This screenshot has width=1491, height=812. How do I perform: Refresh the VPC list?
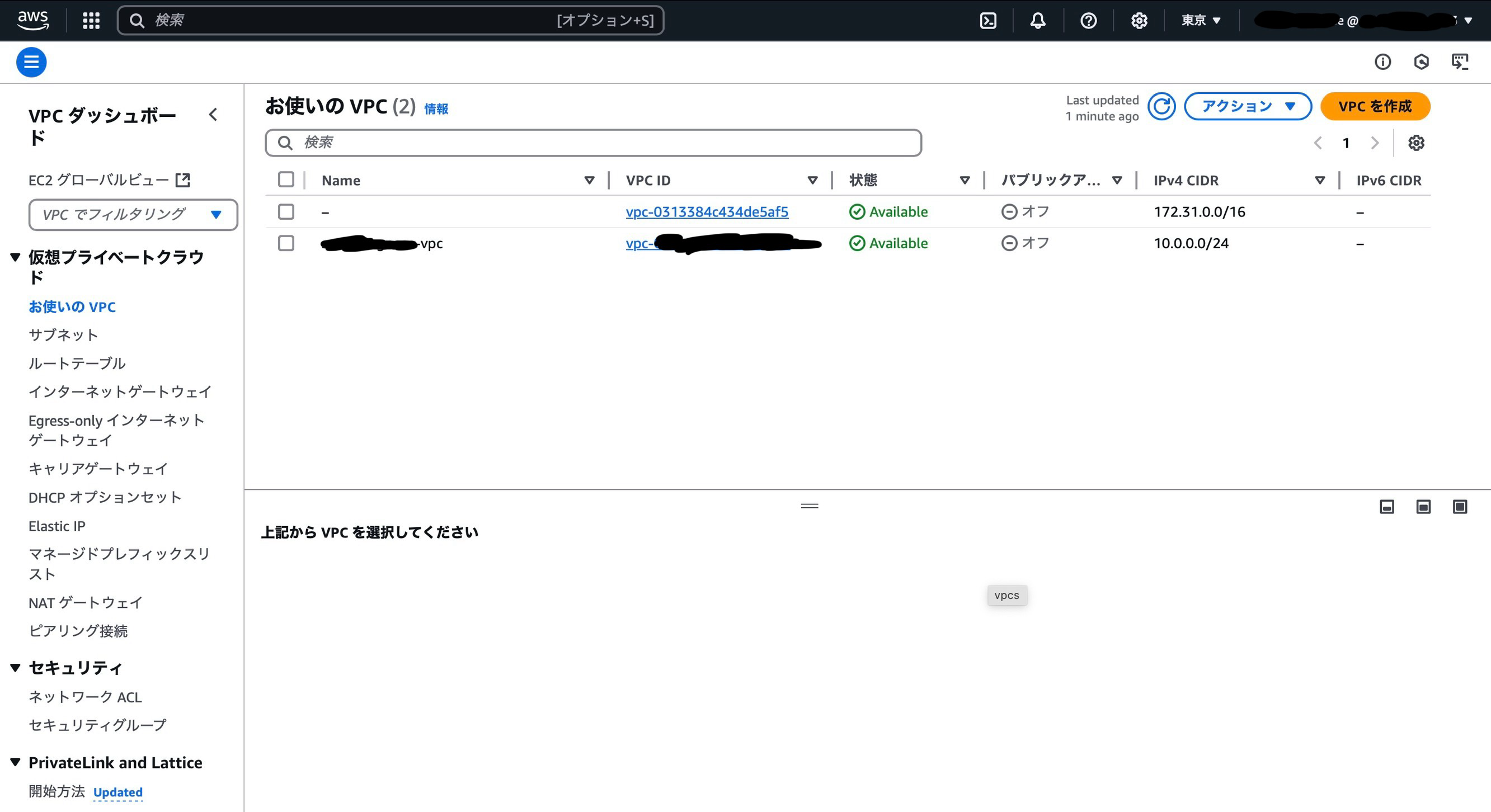1161,106
